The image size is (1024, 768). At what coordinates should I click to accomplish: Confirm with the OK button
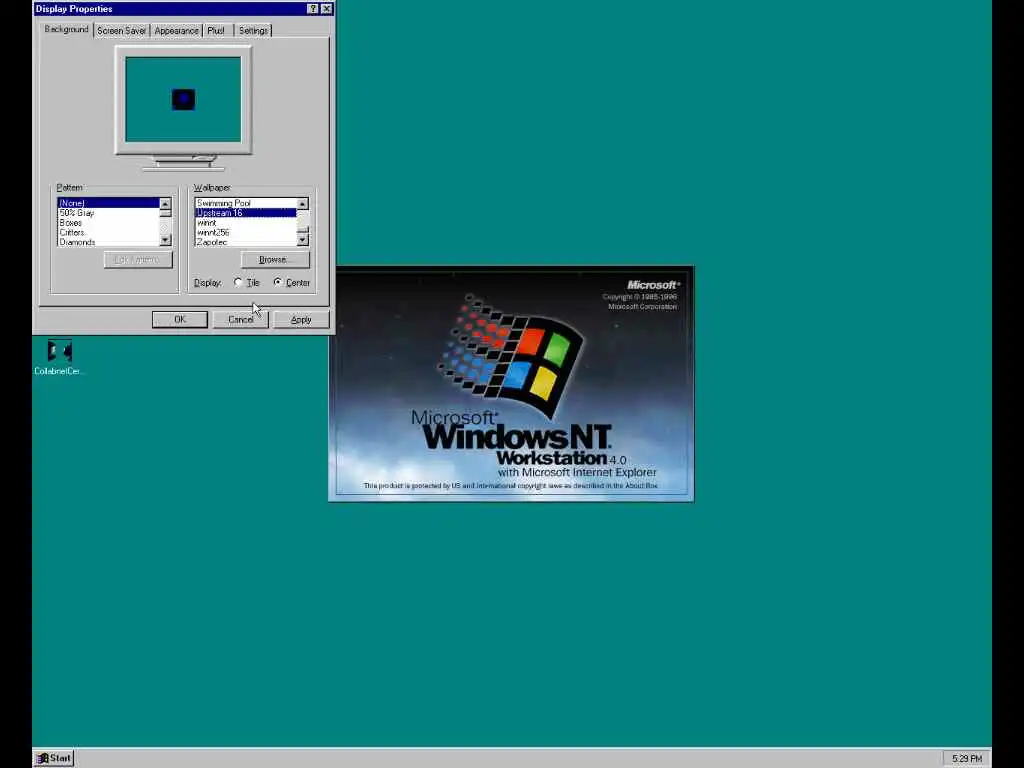[180, 319]
